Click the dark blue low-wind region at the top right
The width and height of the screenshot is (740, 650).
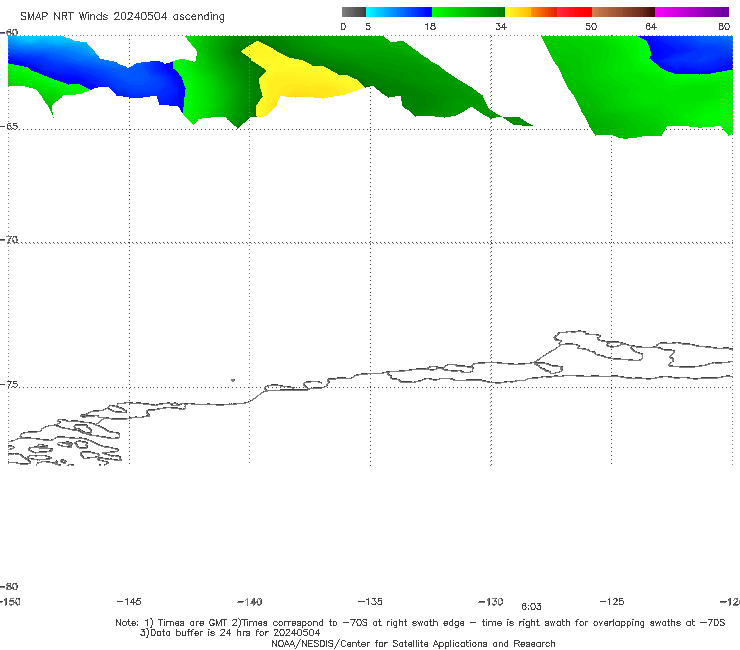[x=691, y=54]
